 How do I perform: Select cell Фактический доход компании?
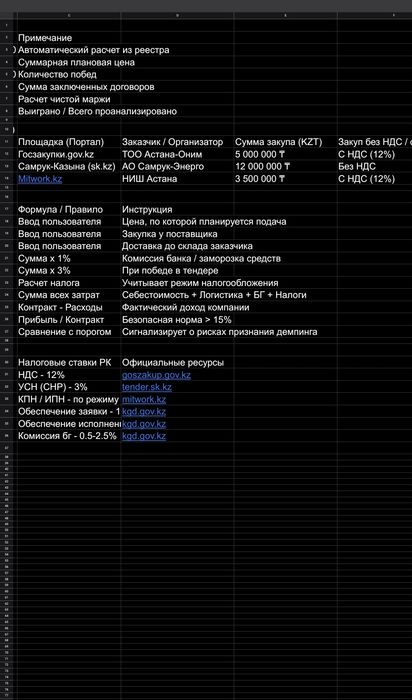click(x=186, y=308)
